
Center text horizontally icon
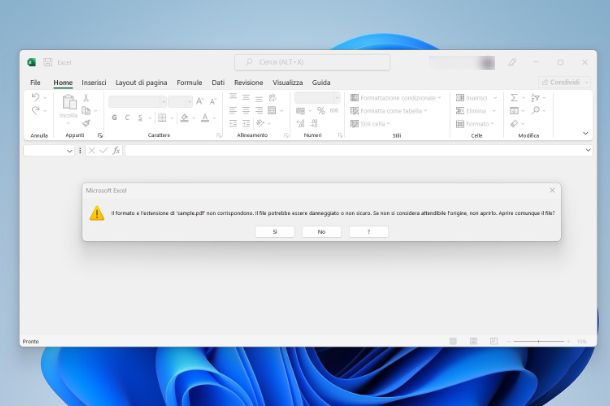coord(246,110)
